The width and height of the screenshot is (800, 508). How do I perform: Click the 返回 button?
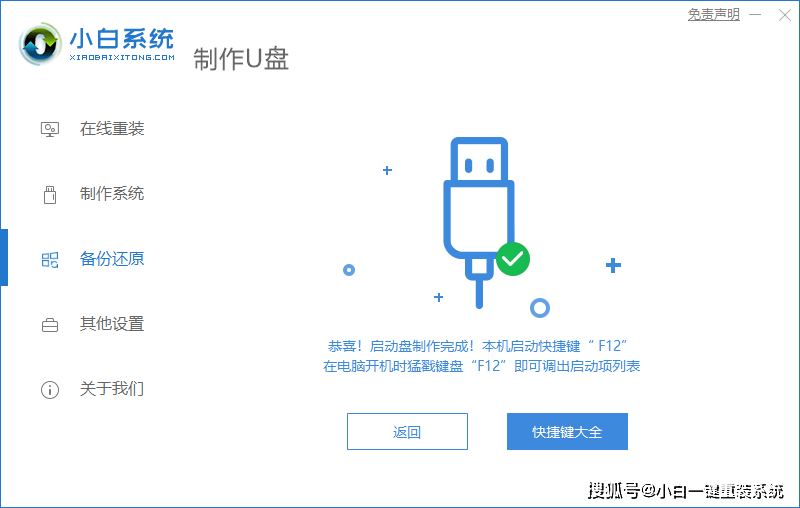point(407,431)
